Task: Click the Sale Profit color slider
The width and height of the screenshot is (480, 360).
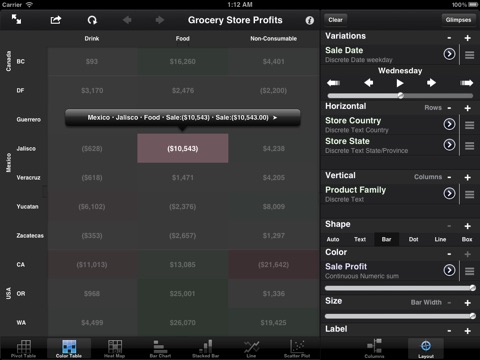Action: pyautogui.click(x=400, y=288)
